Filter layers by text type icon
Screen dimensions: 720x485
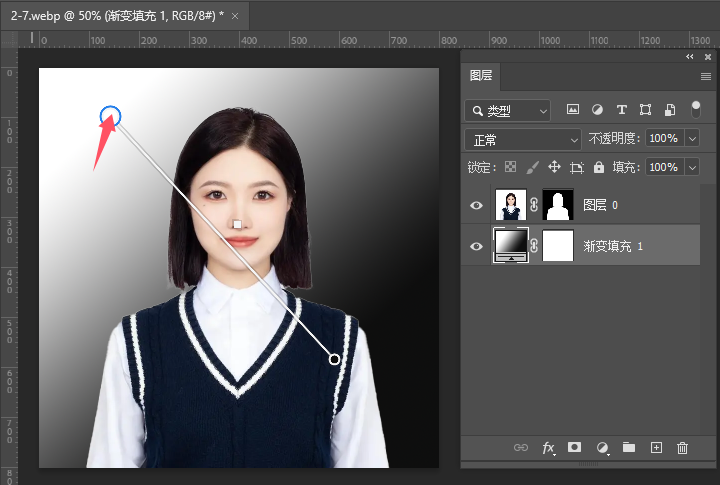pyautogui.click(x=621, y=110)
